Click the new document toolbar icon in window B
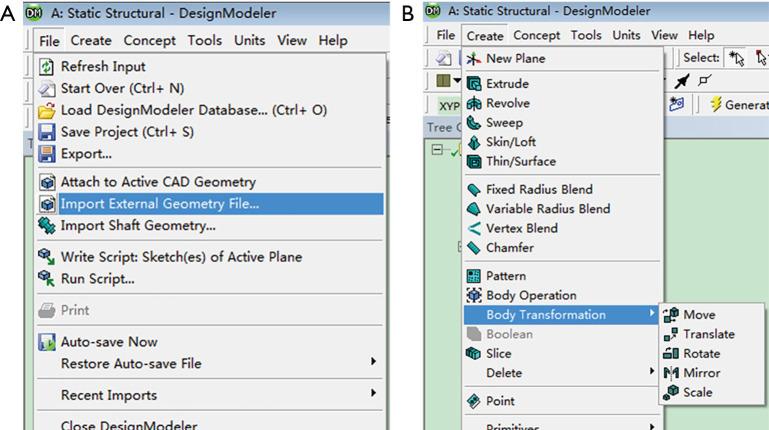Image resolution: width=769 pixels, height=430 pixels. (x=444, y=58)
